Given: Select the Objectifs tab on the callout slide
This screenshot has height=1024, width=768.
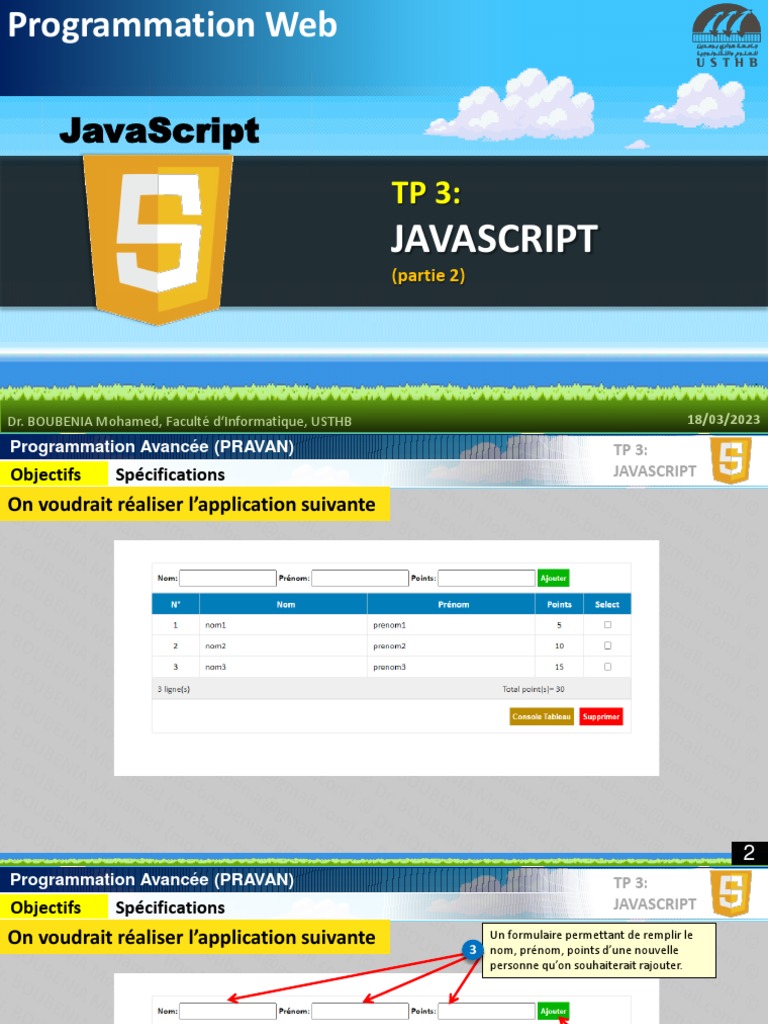Looking at the screenshot, I should 54,907.
